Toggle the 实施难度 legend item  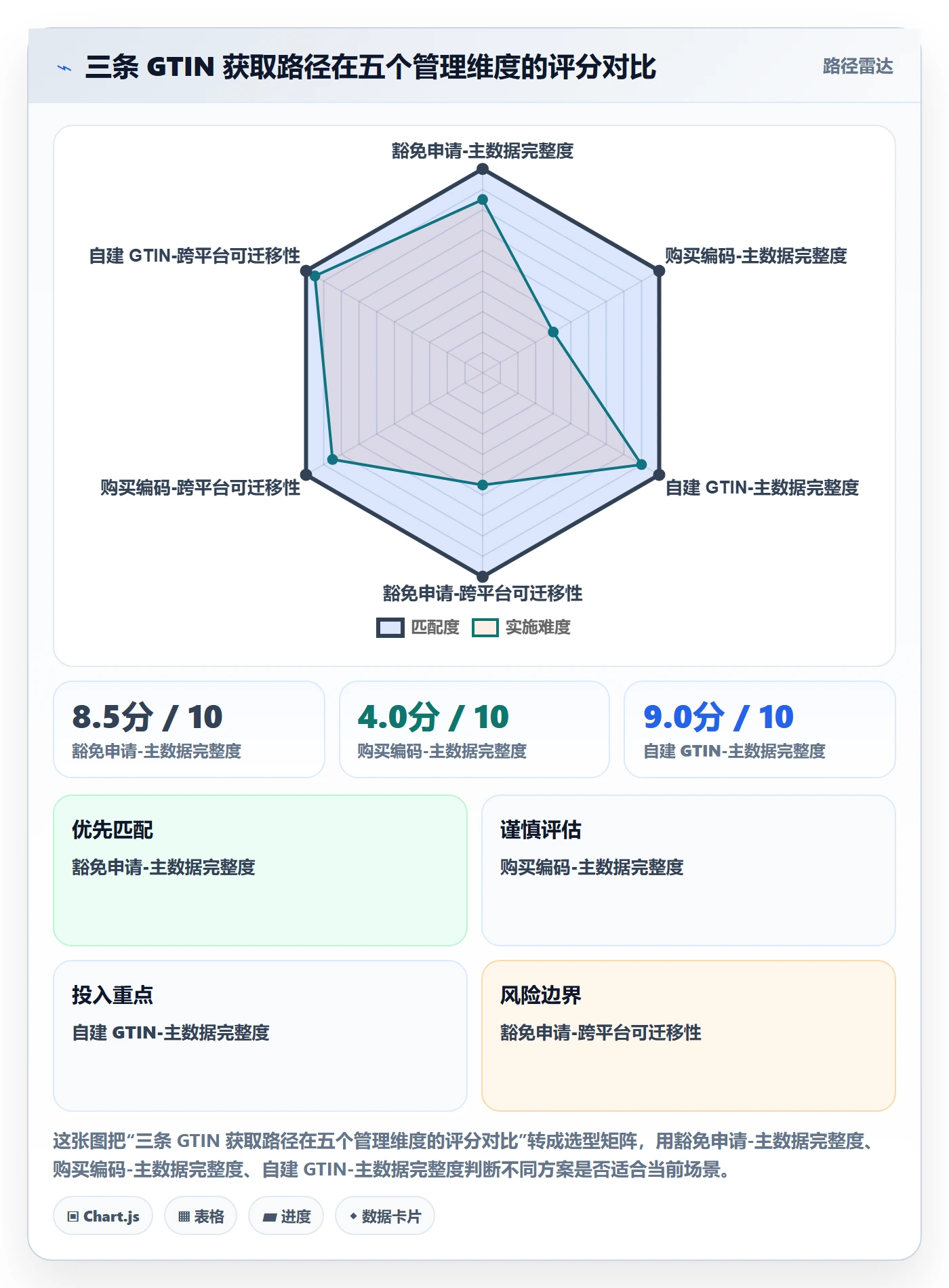[521, 628]
